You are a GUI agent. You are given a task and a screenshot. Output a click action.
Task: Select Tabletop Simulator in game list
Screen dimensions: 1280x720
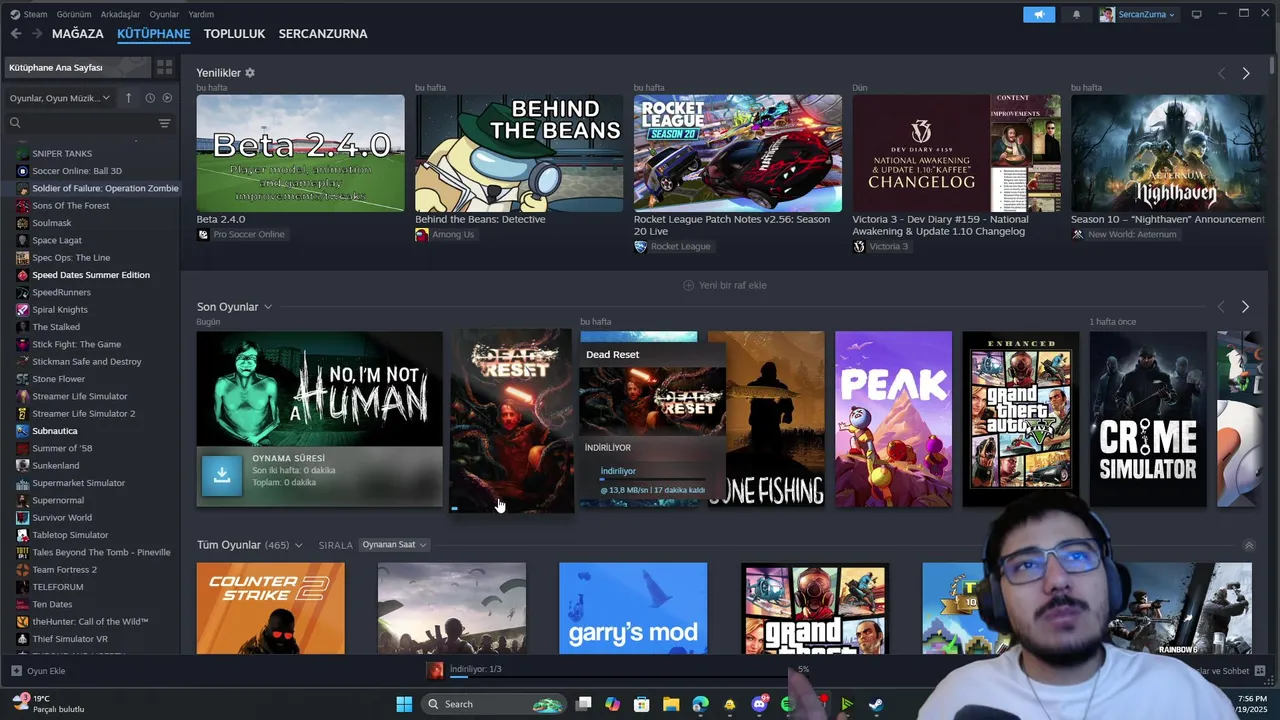click(x=70, y=535)
